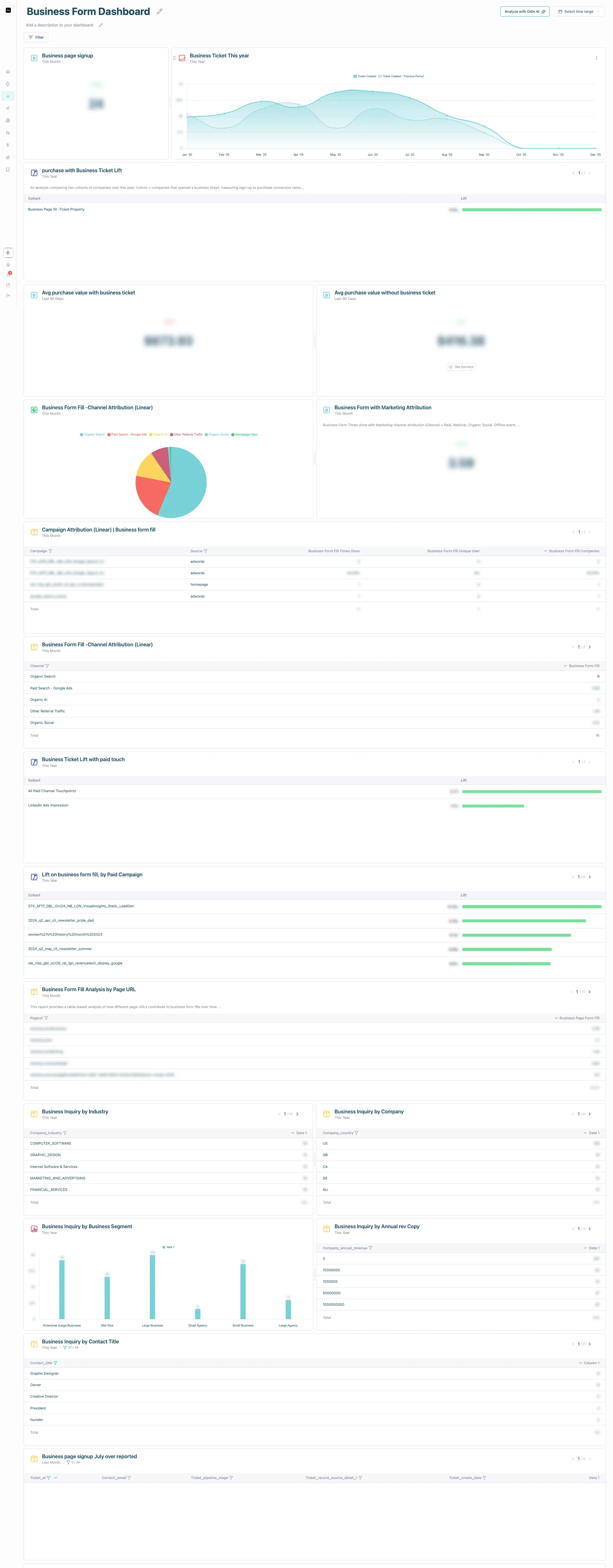The image size is (613, 1568).
Task: Toggle 'Organic Search' pie legend item
Action: 93,435
